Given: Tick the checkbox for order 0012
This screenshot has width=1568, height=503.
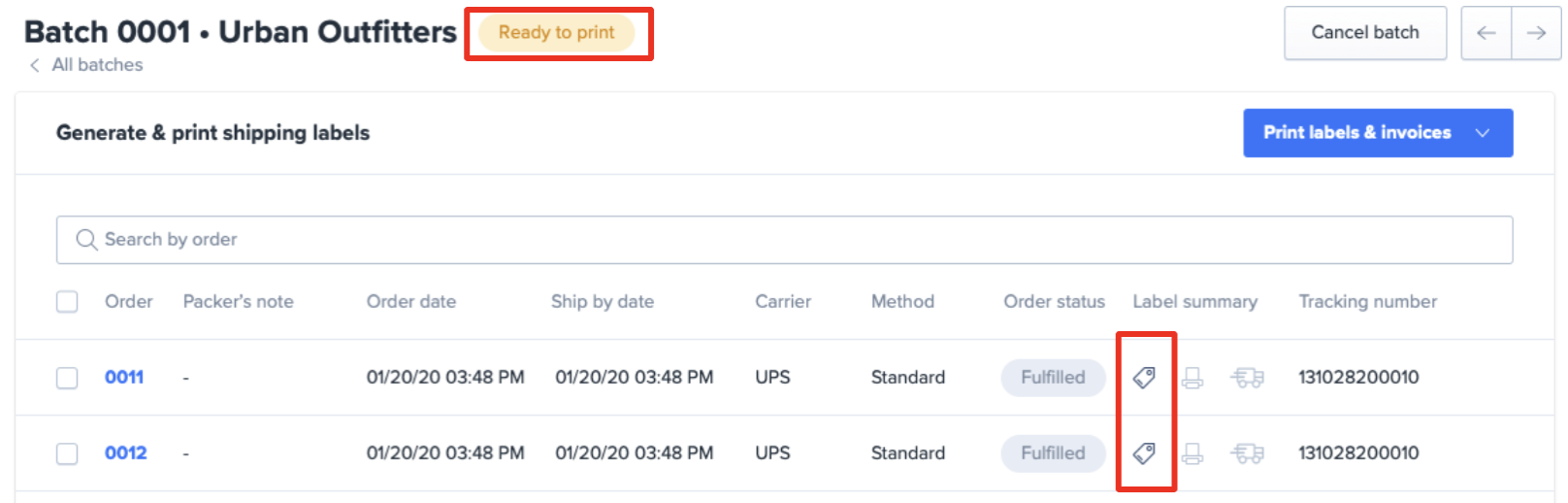Looking at the screenshot, I should pyautogui.click(x=67, y=453).
